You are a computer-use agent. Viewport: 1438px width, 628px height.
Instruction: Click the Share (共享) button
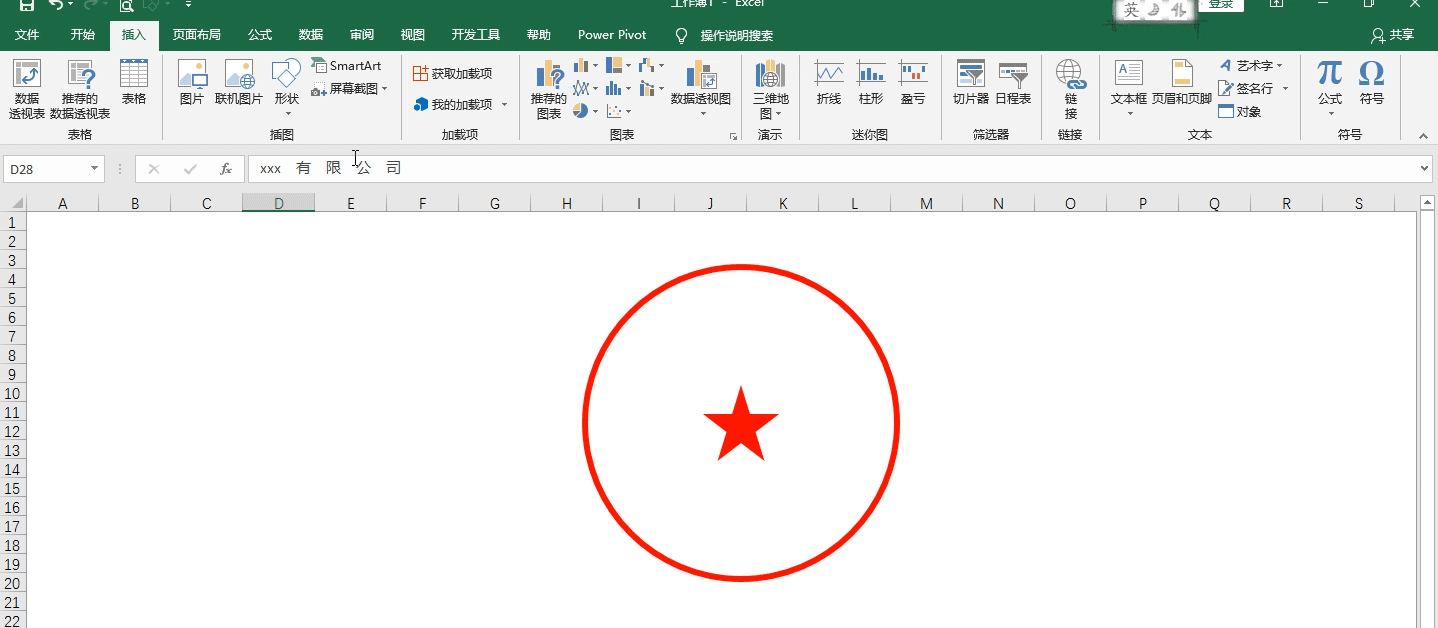pos(1392,35)
